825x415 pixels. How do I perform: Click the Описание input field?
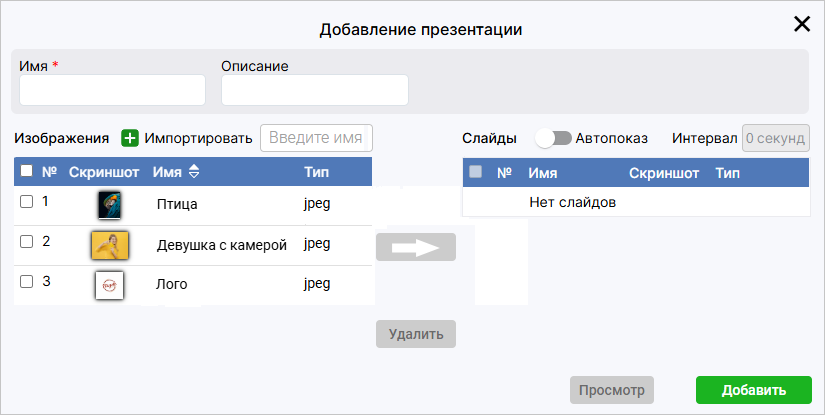(x=315, y=90)
